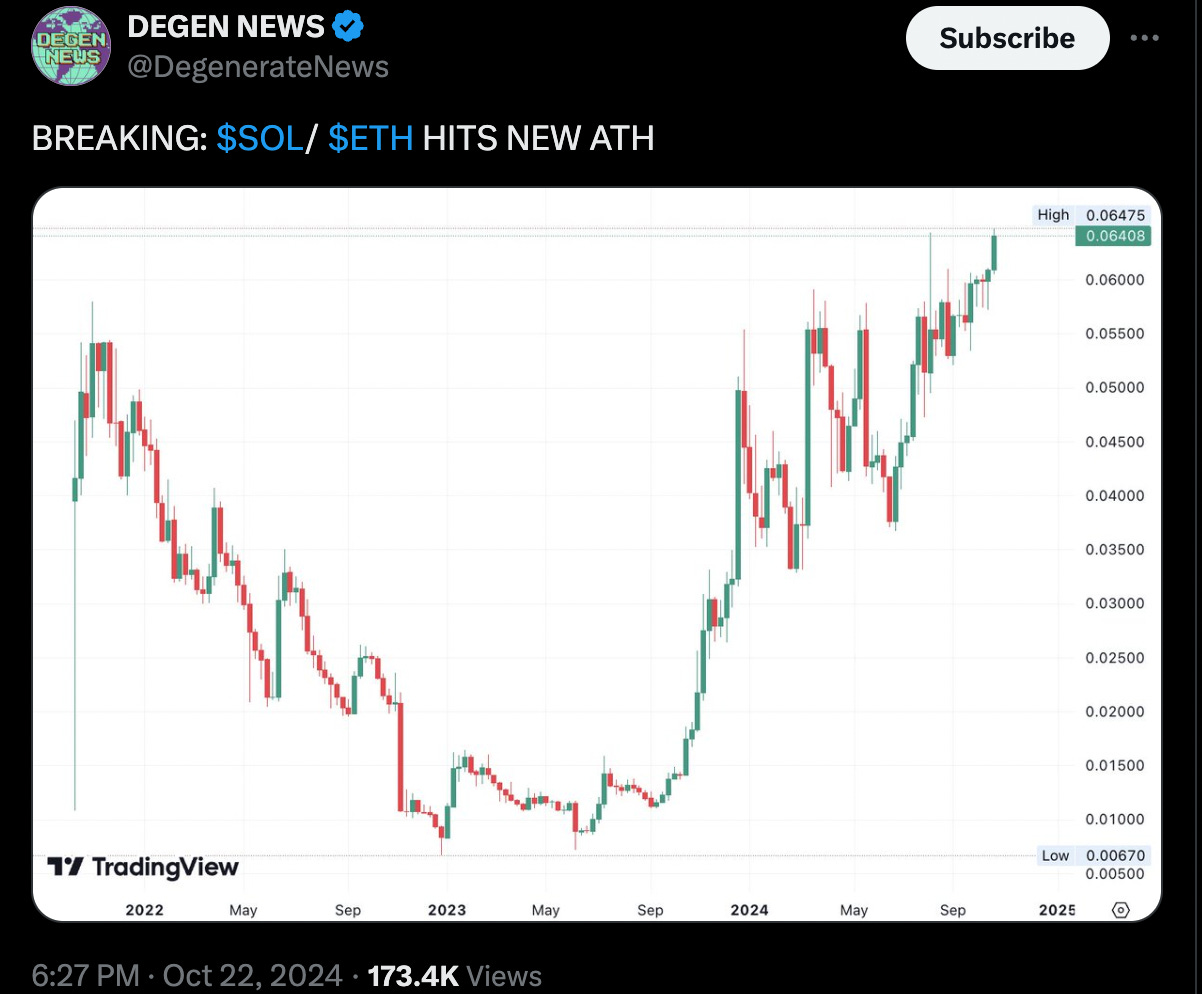The height and width of the screenshot is (994, 1202).
Task: Open the $SOL cashtag link
Action: point(259,138)
